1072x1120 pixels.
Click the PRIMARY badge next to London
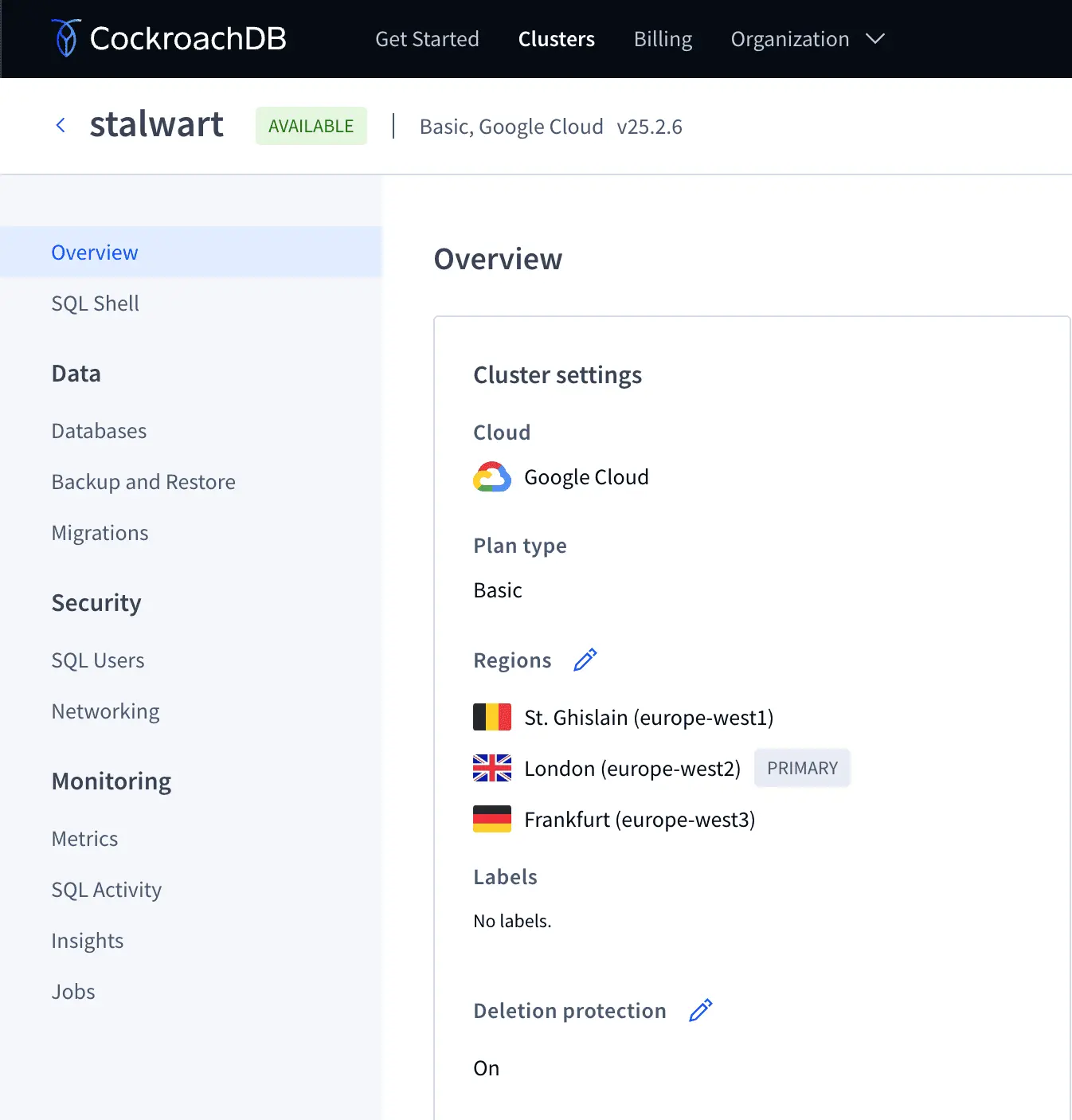click(802, 768)
